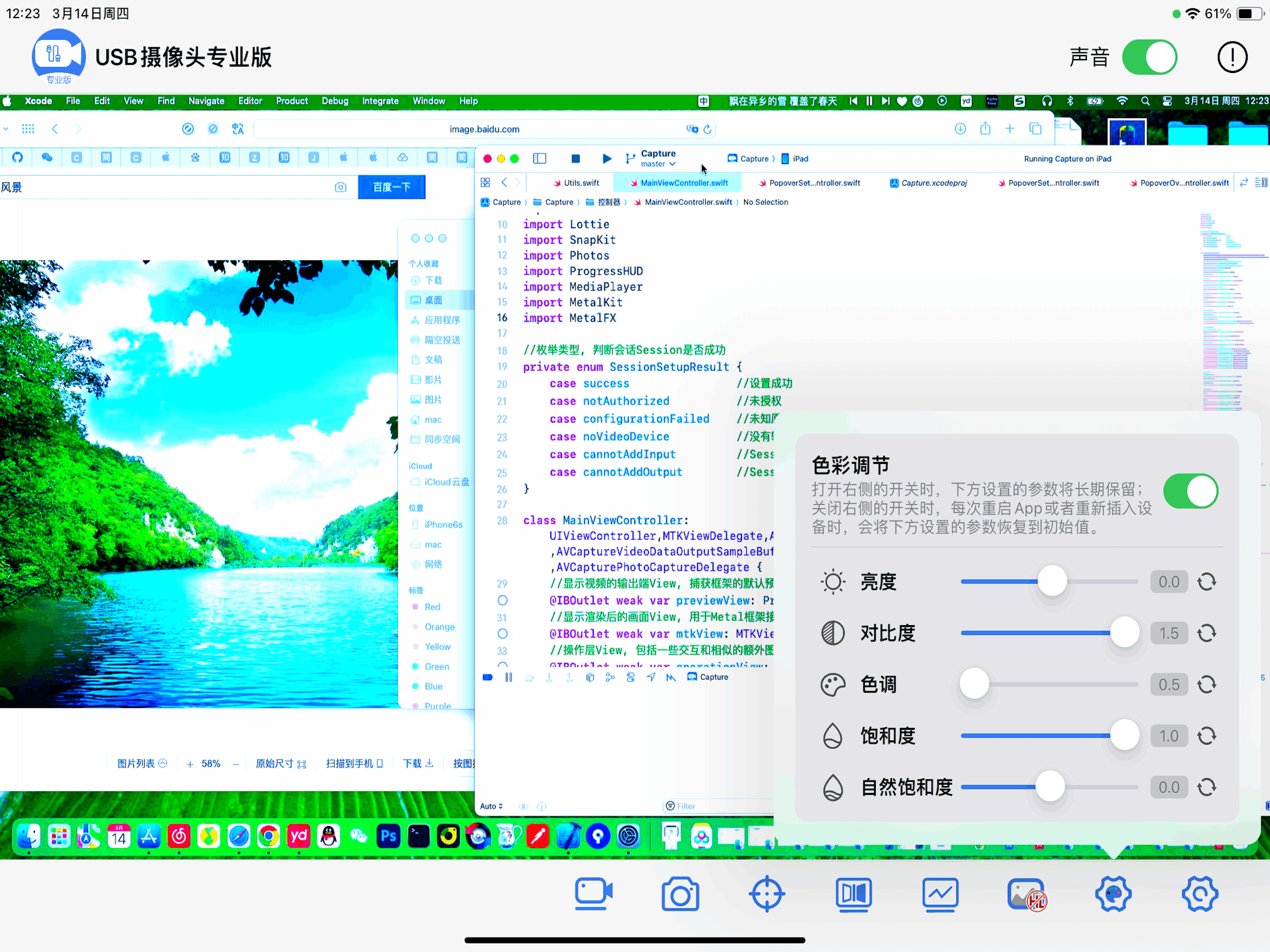Click the 百度一下 search button
1270x952 pixels.
pyautogui.click(x=391, y=187)
